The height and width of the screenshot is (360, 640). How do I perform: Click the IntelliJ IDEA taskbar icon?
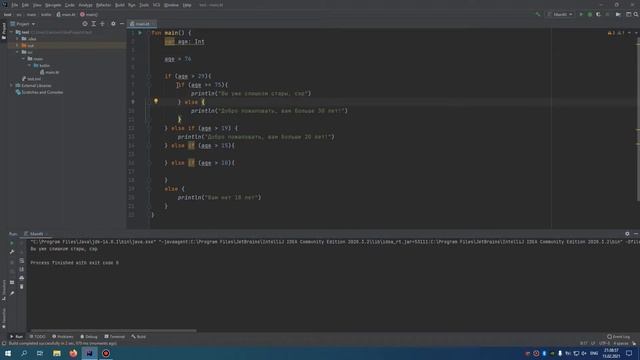(x=89, y=353)
